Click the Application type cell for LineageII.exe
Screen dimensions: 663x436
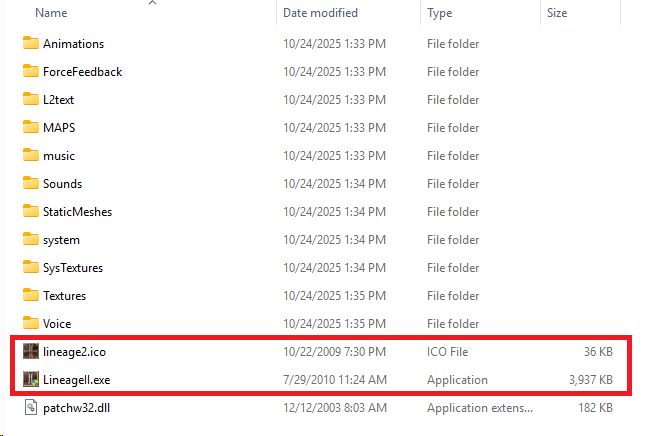pos(457,380)
